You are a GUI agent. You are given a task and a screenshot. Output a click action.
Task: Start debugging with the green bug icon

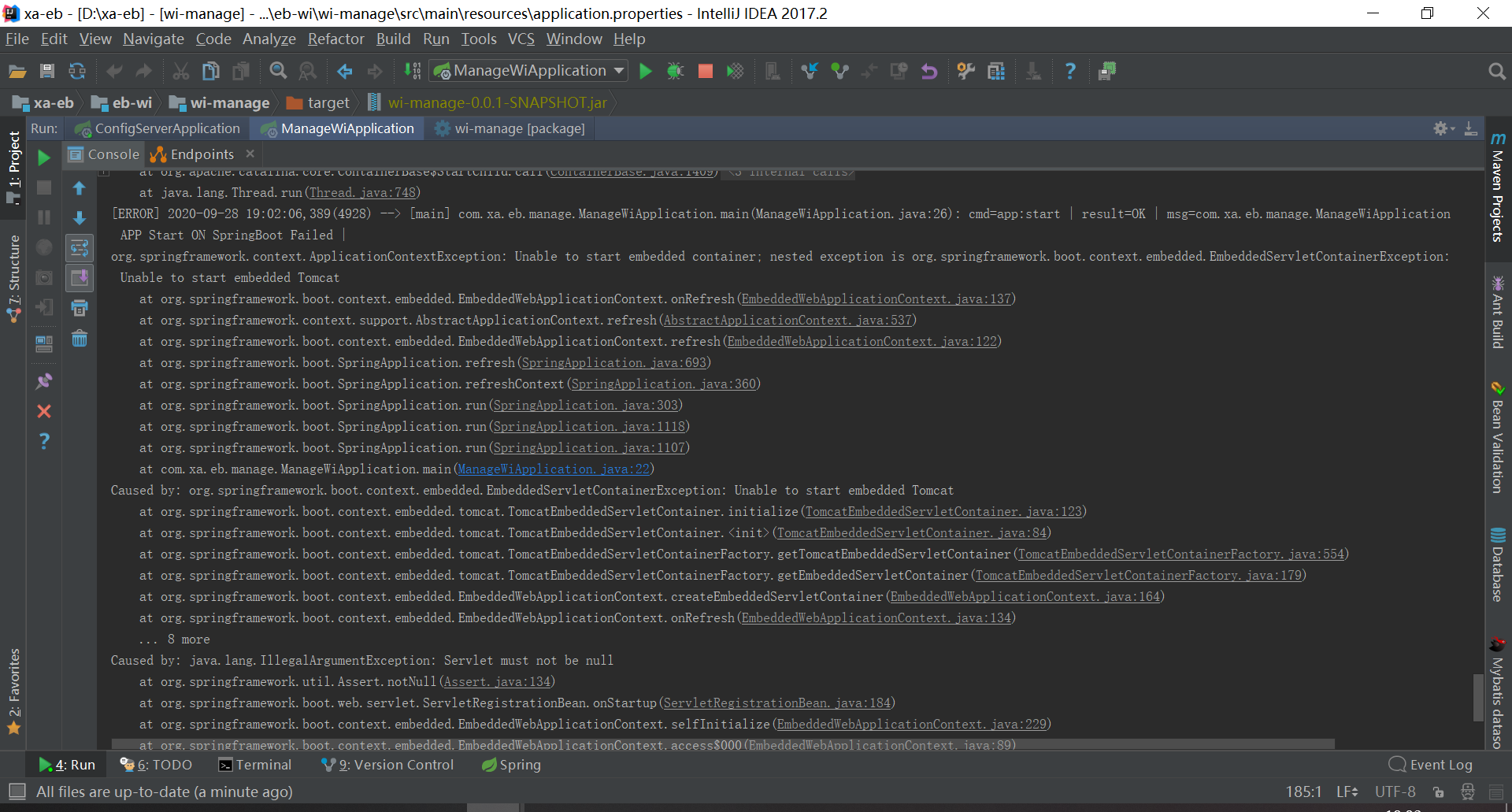pos(676,72)
